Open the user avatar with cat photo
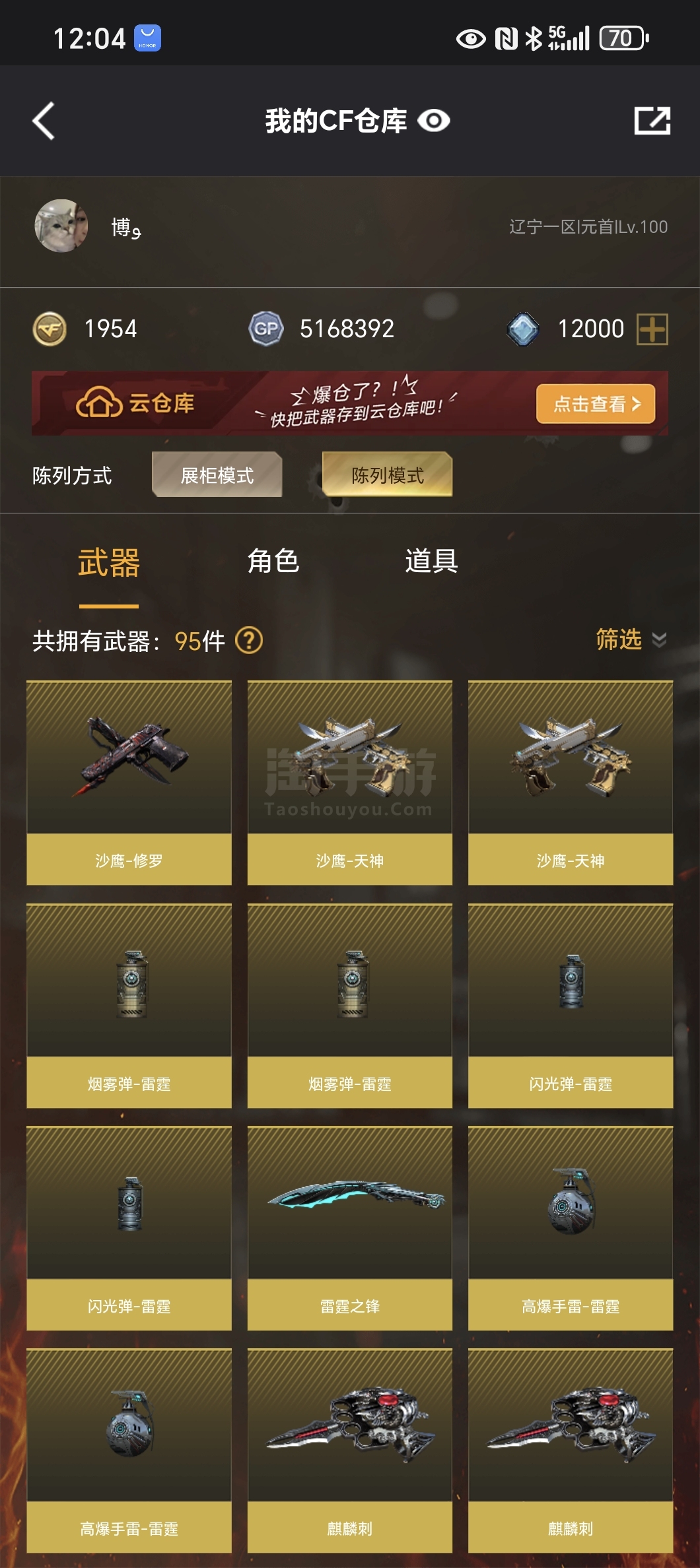 61,226
